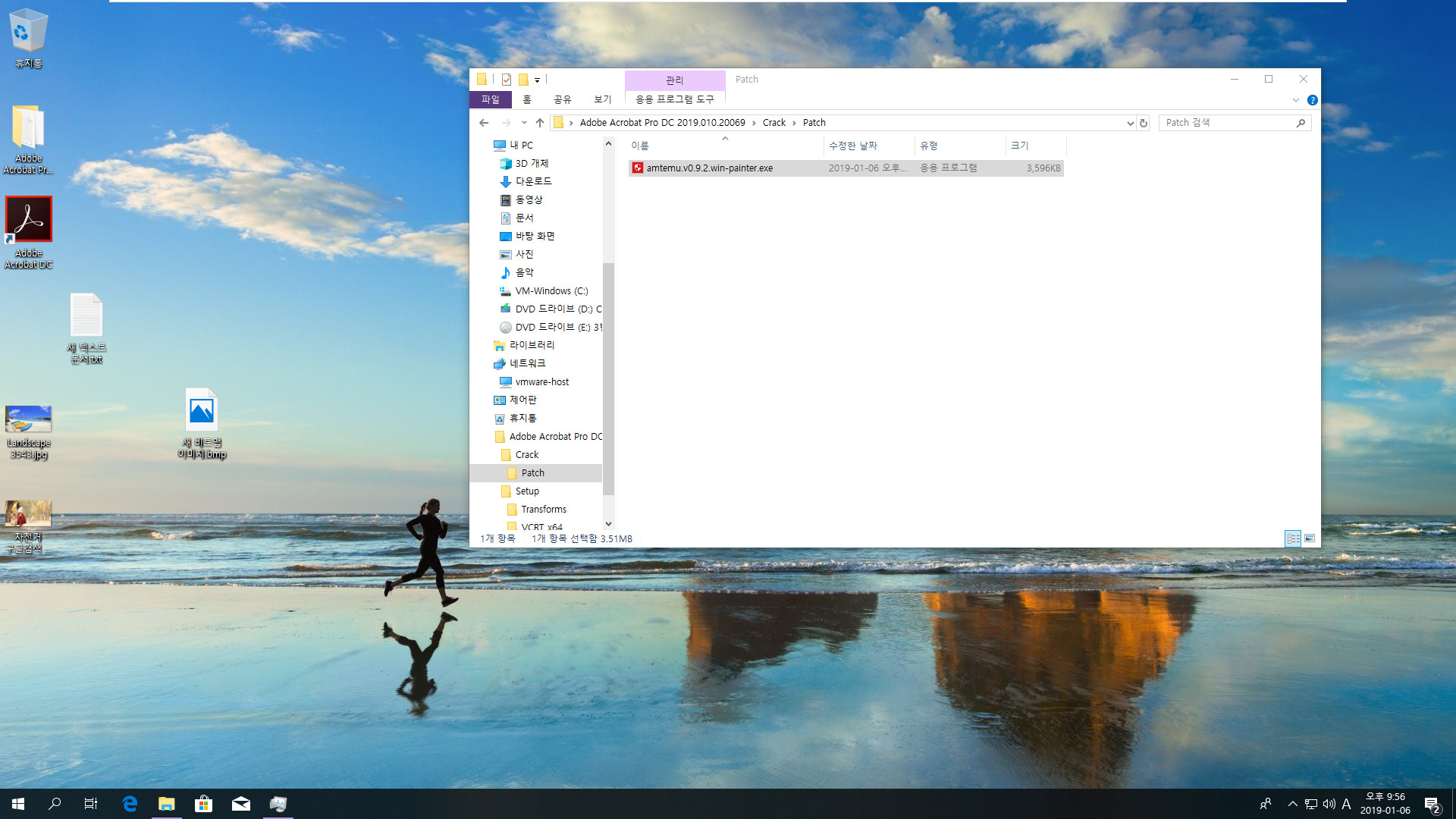This screenshot has width=1456, height=819.
Task: Go up one folder level arrow
Action: coord(540,123)
